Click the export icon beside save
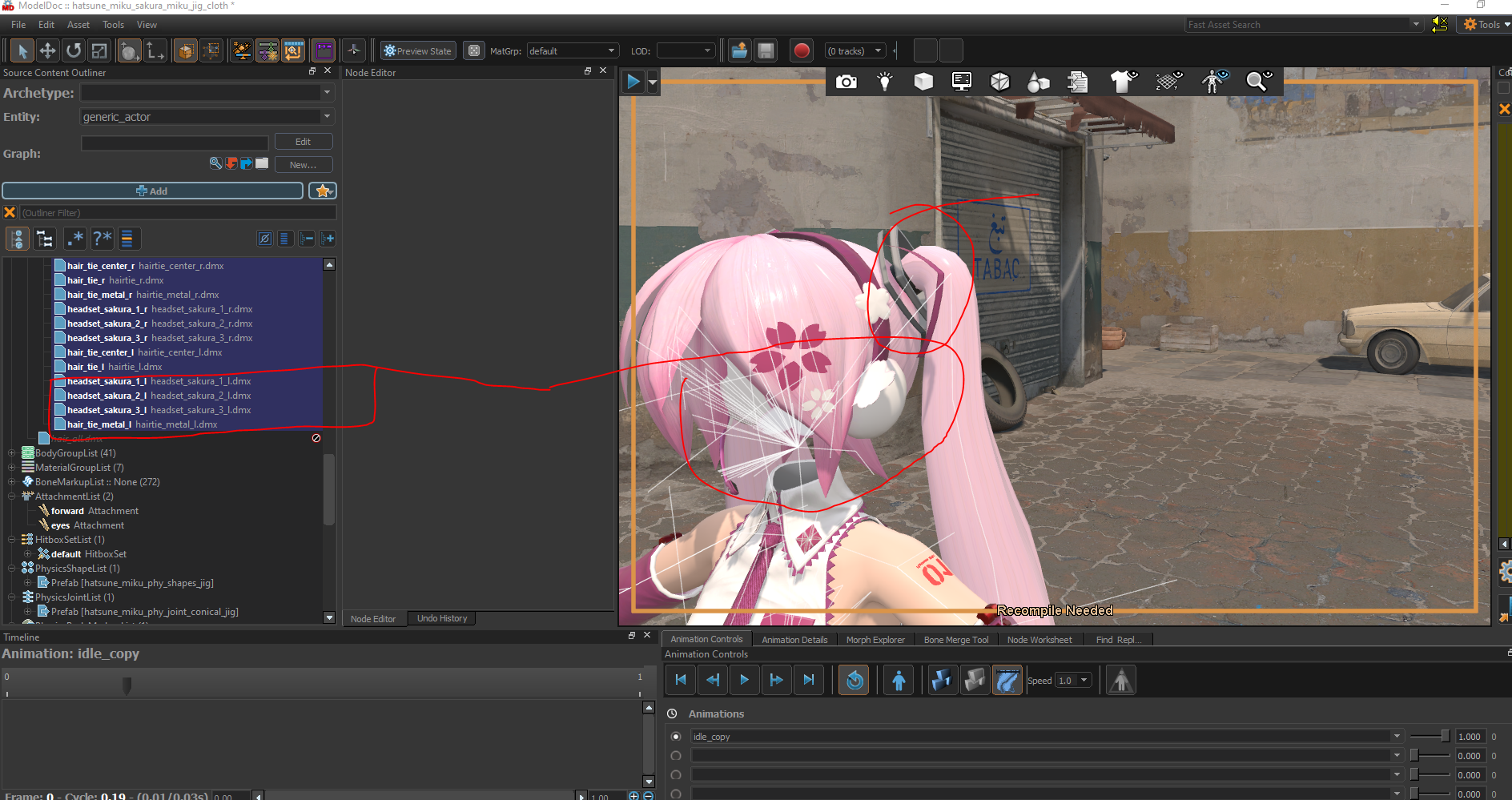The height and width of the screenshot is (800, 1512). tap(739, 51)
